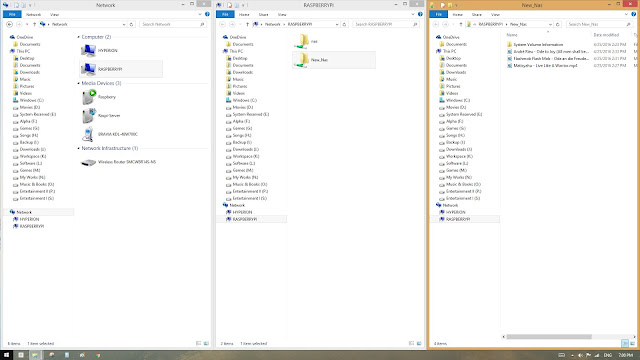
Task: Open Home tab in RASPBERRYPI window
Action: (244, 14)
